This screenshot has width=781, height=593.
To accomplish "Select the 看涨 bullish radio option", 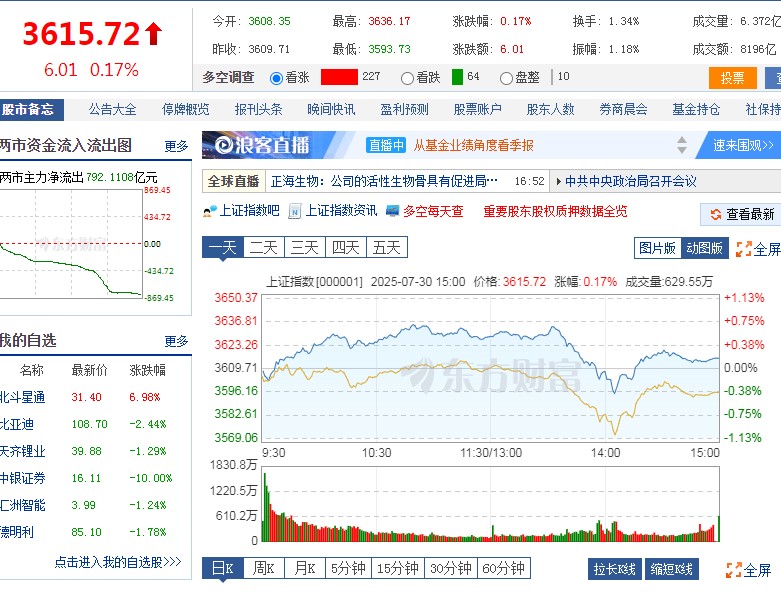I will pos(276,78).
